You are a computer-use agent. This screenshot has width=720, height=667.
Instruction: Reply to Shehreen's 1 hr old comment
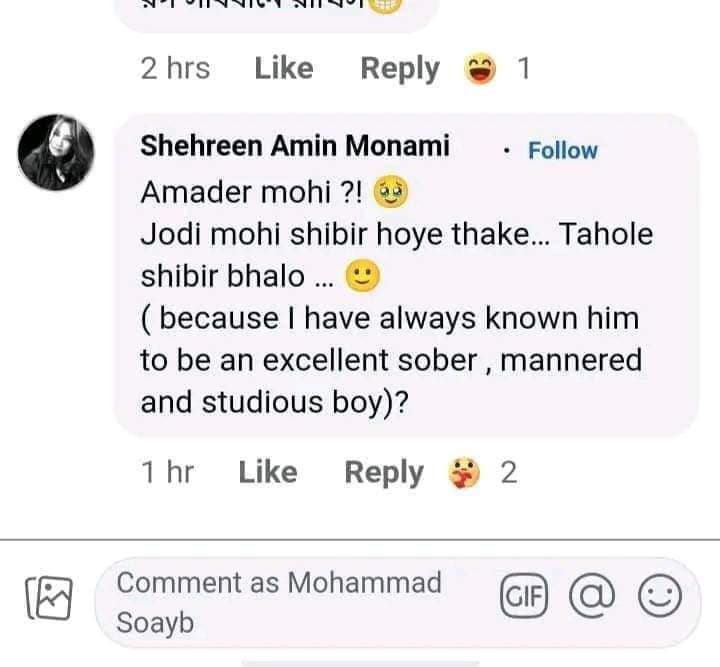click(x=383, y=472)
